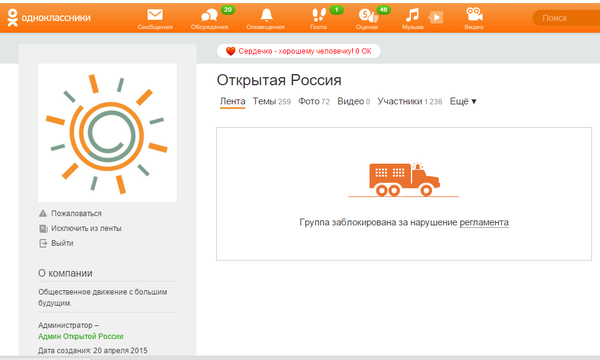Click the О компании heading

pos(65,273)
